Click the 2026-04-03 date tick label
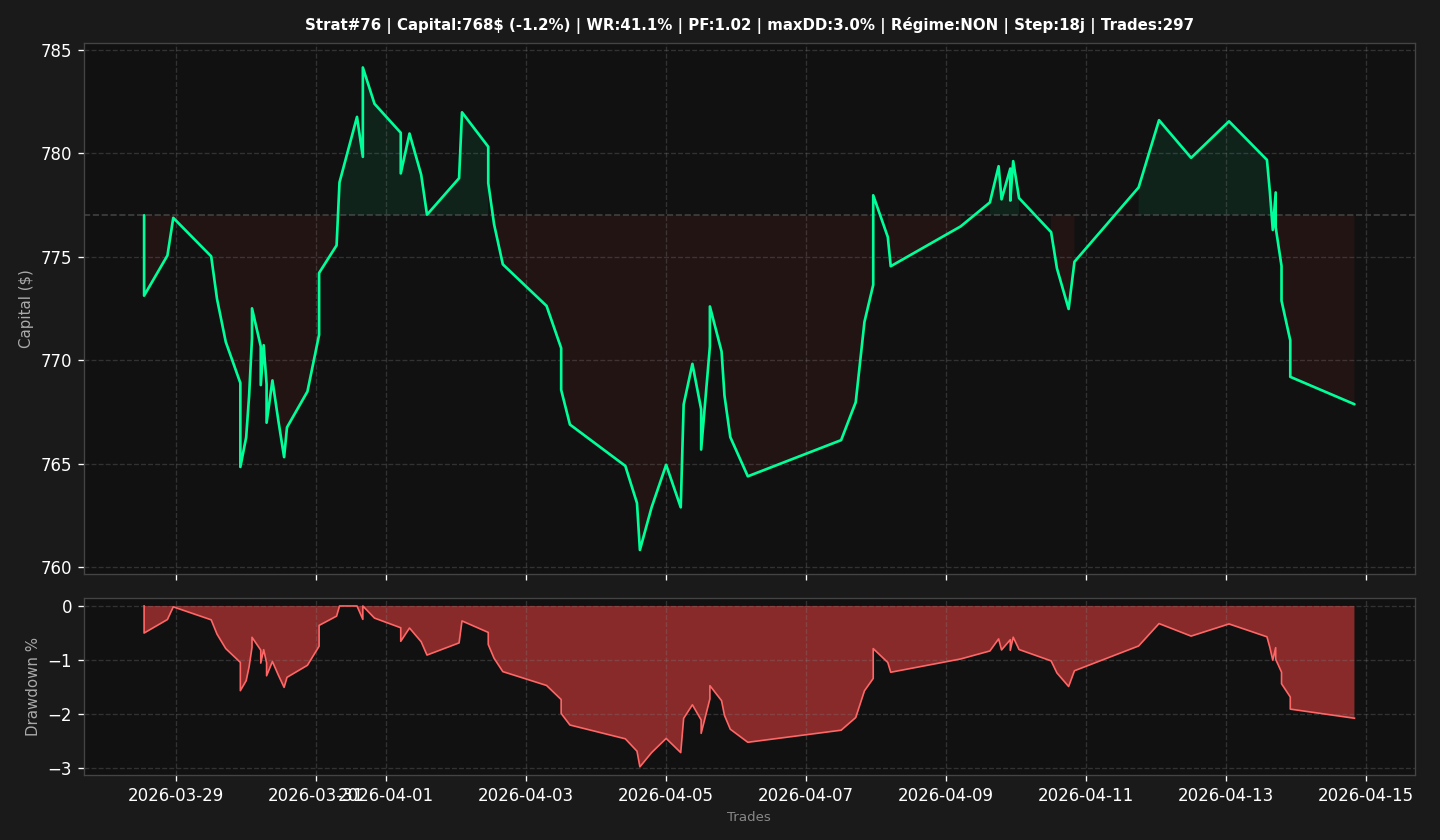This screenshot has height=840, width=1440. (526, 795)
